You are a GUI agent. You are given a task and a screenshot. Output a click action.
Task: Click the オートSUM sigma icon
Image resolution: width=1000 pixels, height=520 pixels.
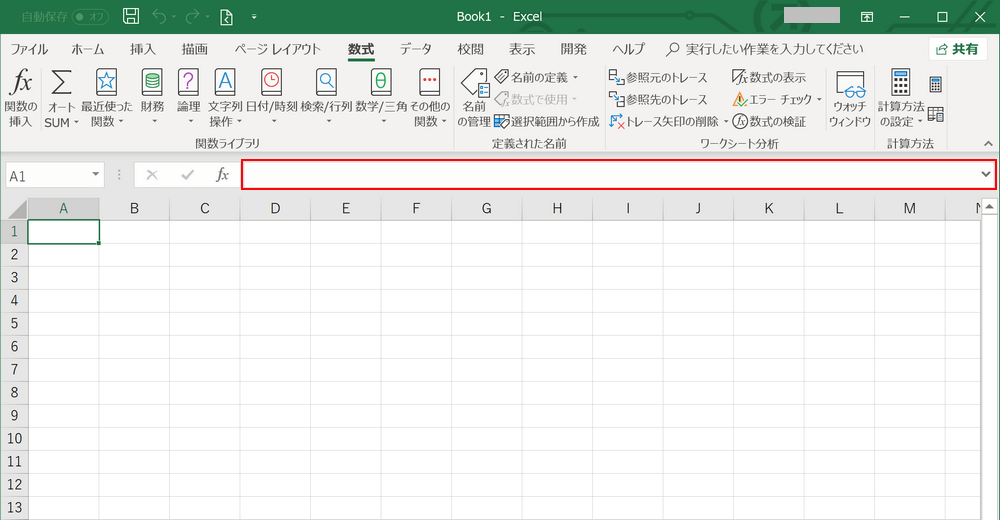point(61,82)
